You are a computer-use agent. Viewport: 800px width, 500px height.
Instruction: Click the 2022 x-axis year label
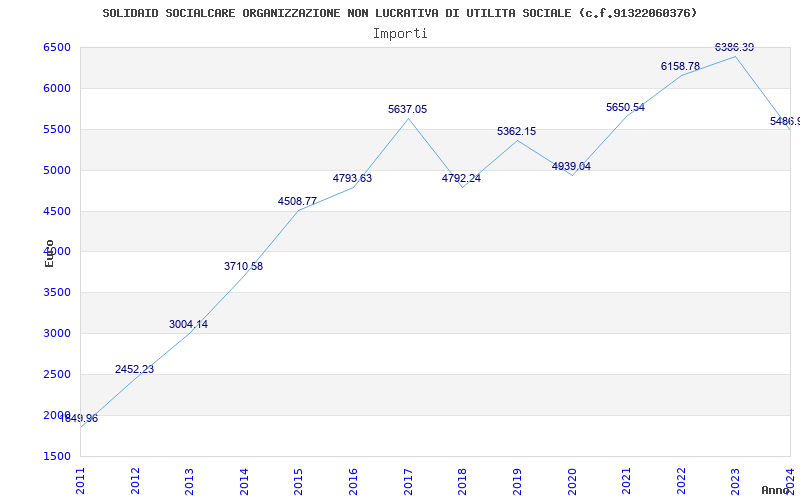pyautogui.click(x=681, y=481)
